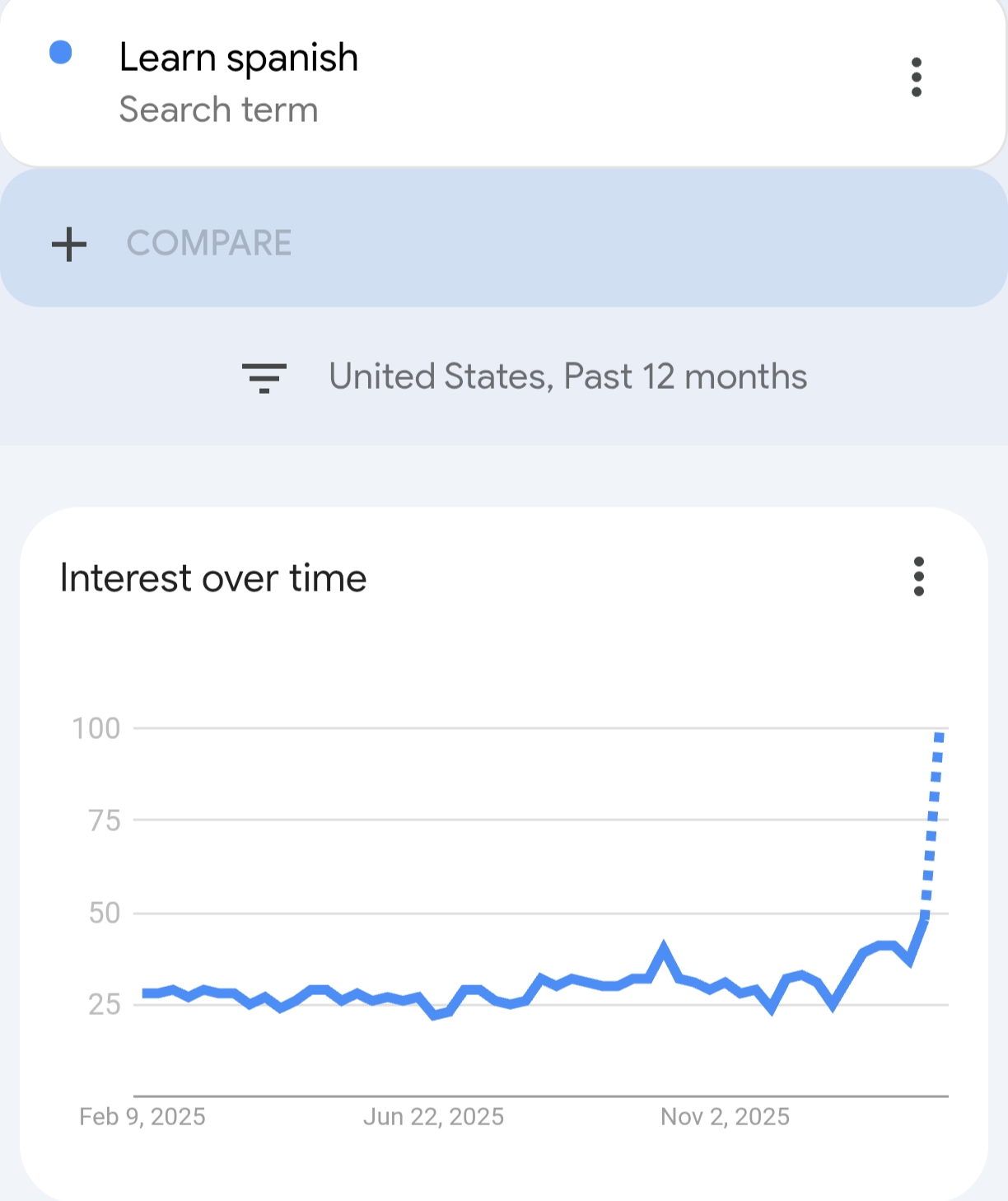This screenshot has height=1201, width=1008.
Task: Tap the filter icon beside United States
Action: point(264,377)
